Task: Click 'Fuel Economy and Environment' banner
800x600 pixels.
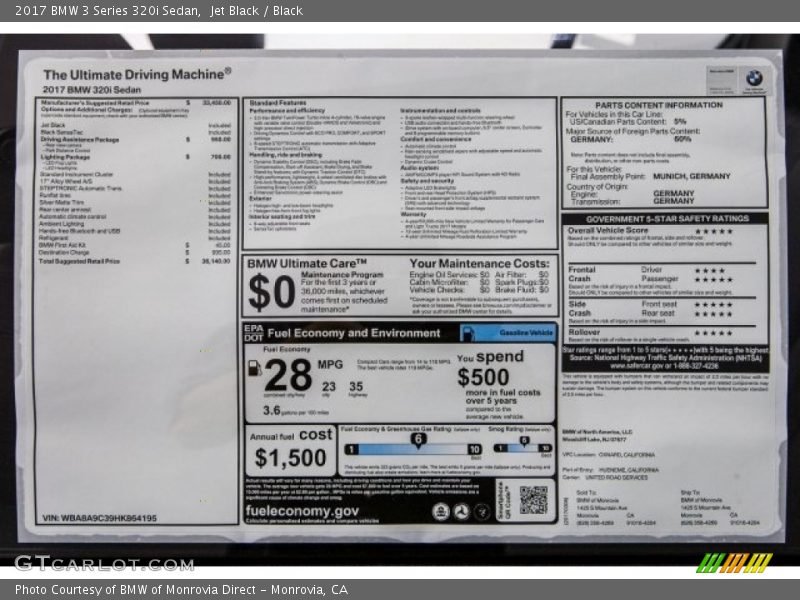Action: (354, 333)
